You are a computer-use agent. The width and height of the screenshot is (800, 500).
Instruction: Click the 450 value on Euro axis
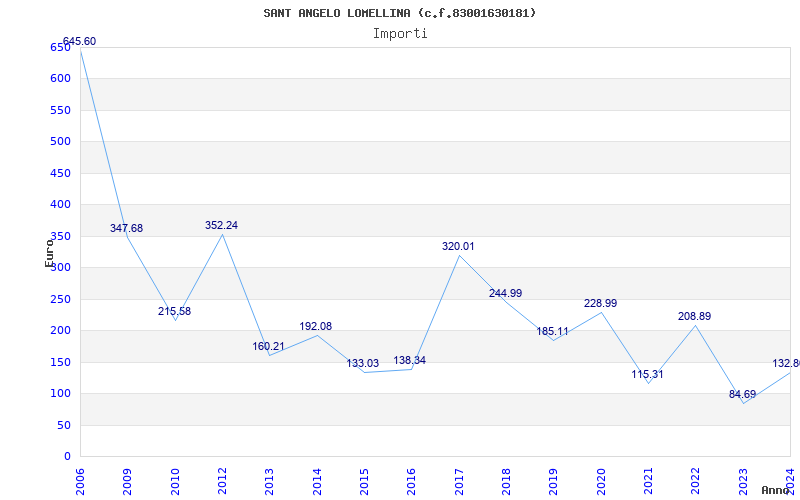tap(60, 173)
